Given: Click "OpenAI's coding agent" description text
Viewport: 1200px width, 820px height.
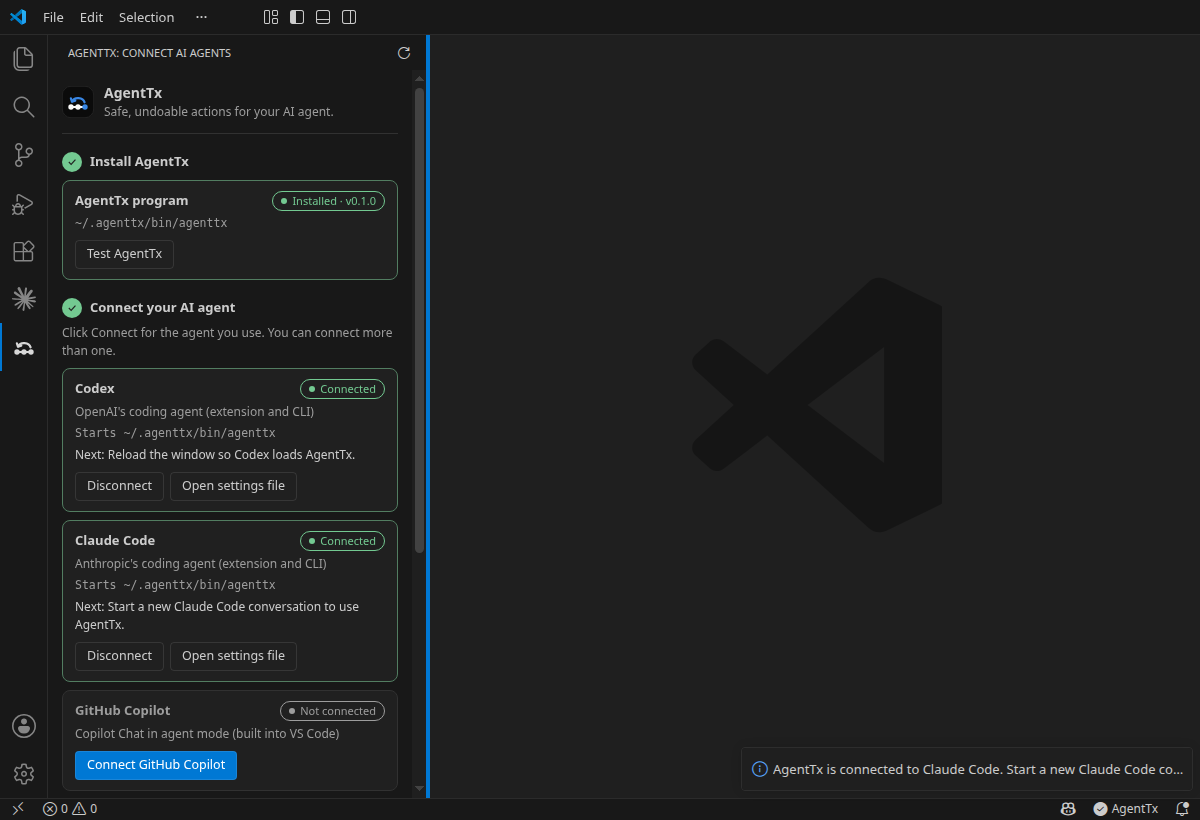Looking at the screenshot, I should (195, 411).
